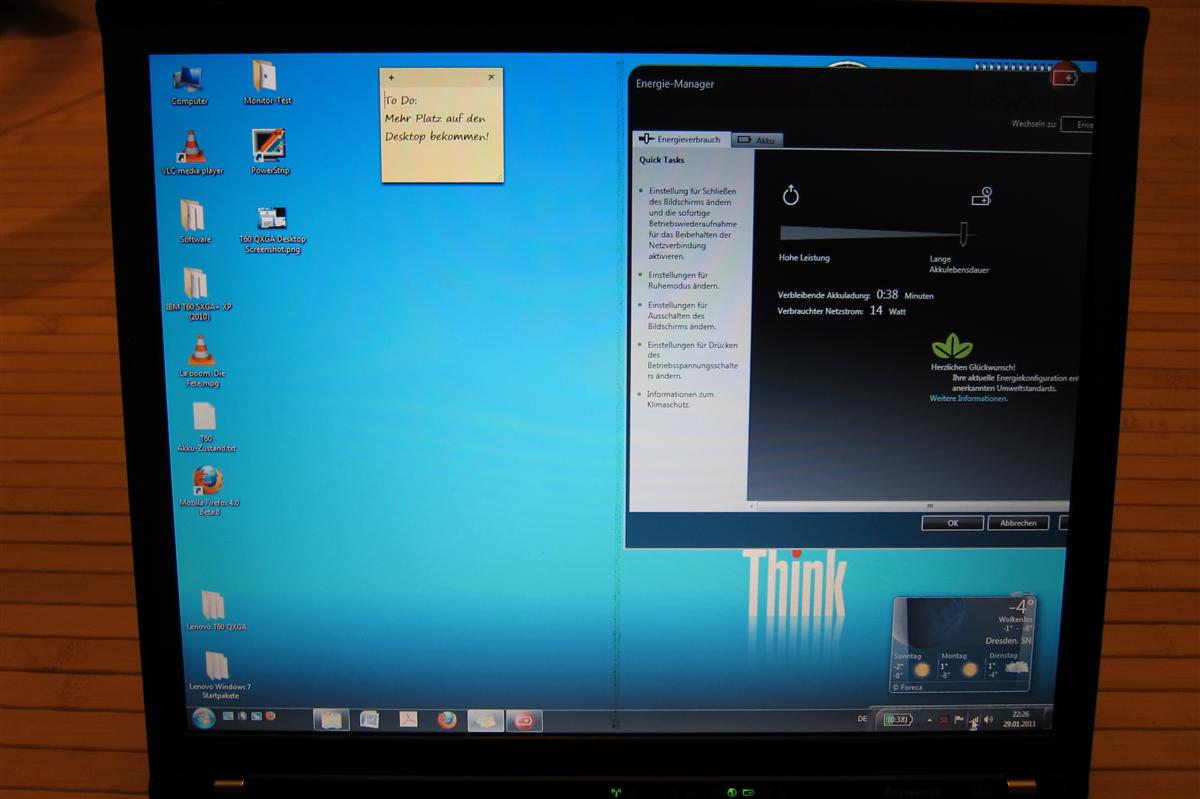
Task: Click the network signal tray icon
Action: [x=973, y=721]
